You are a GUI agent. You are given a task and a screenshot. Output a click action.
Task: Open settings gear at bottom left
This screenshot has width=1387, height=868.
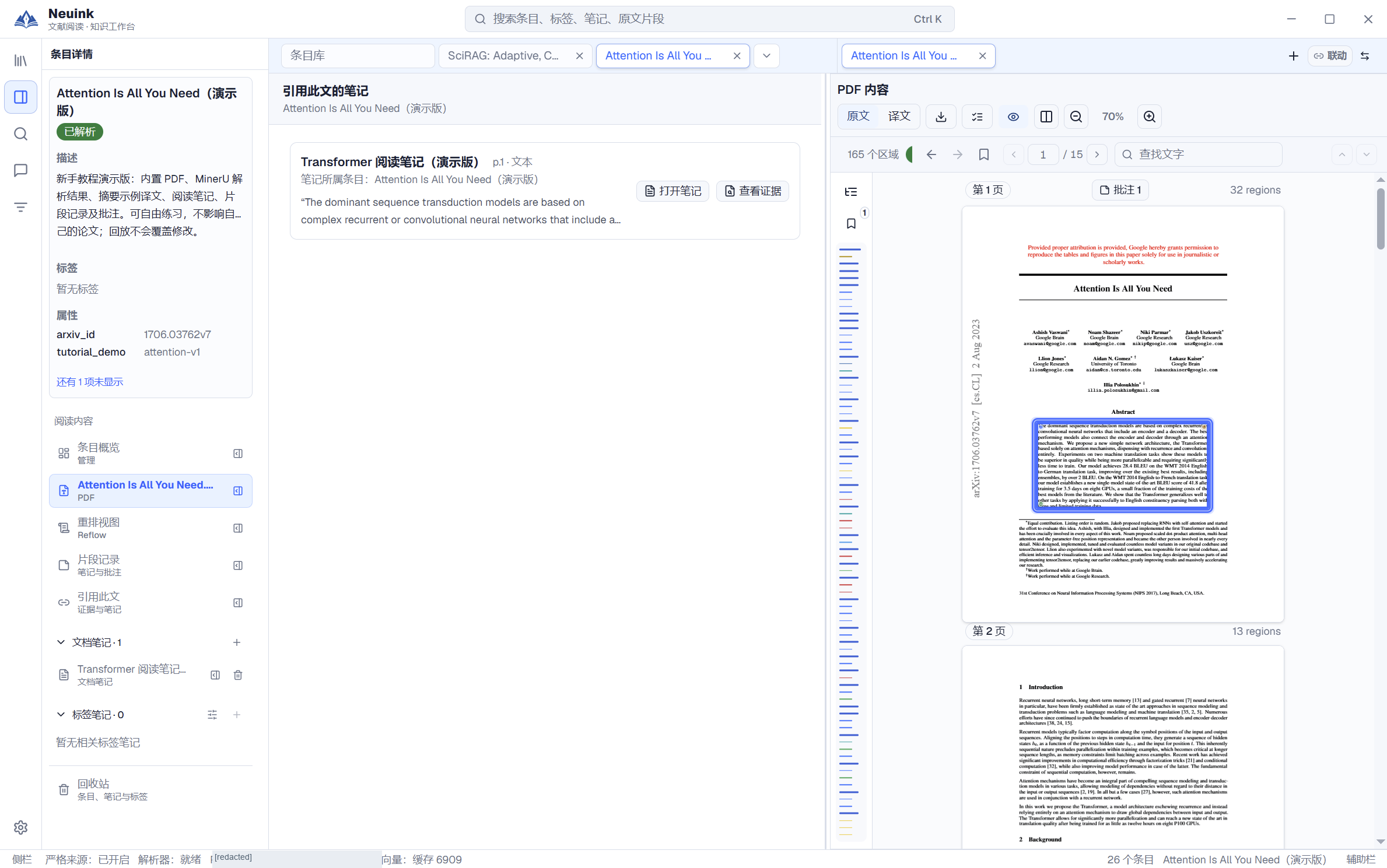[20, 827]
